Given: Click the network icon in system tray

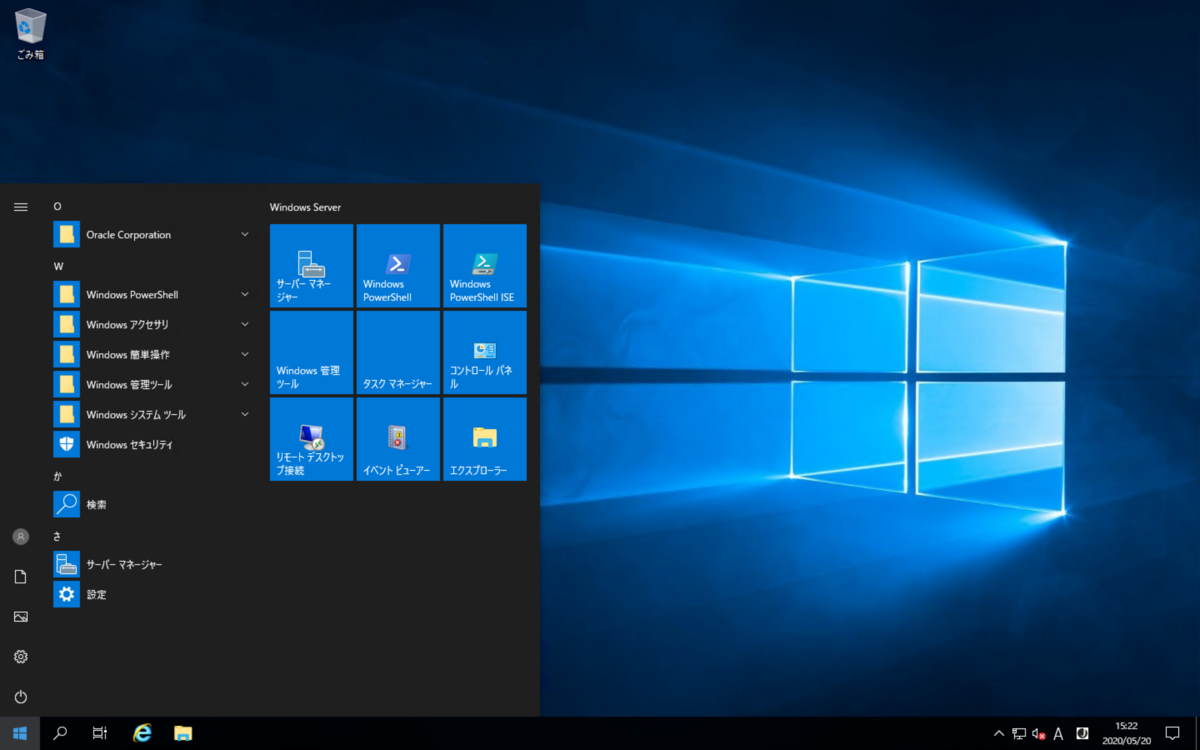Looking at the screenshot, I should (x=1019, y=734).
